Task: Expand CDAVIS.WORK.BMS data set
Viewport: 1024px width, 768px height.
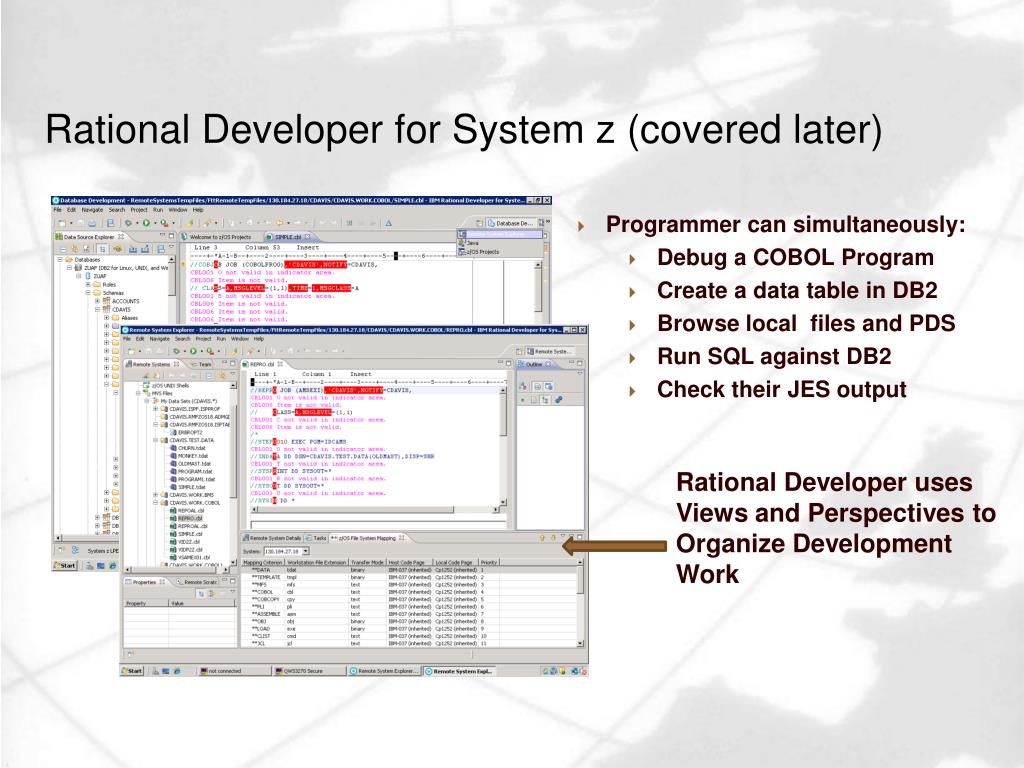Action: click(155, 495)
